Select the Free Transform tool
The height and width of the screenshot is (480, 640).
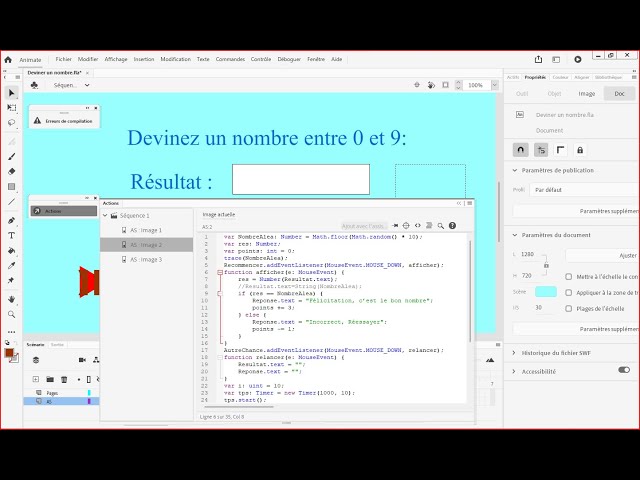(11, 108)
